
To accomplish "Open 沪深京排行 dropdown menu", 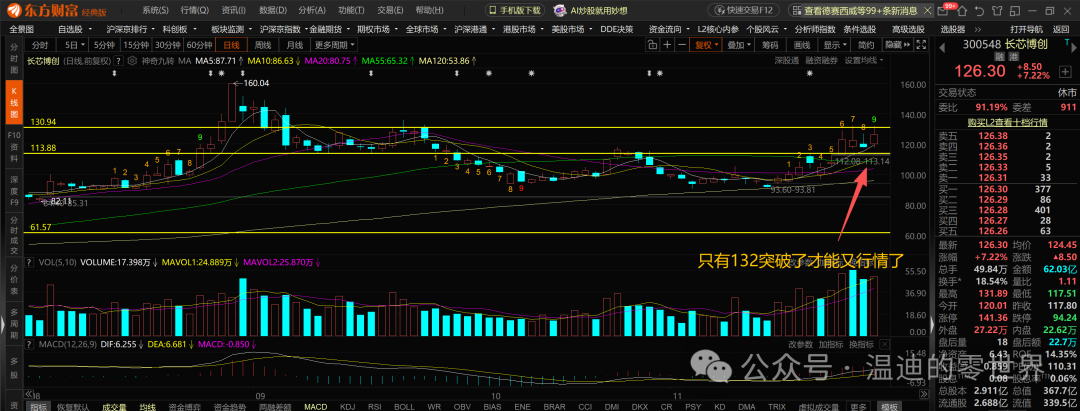I will (131, 29).
